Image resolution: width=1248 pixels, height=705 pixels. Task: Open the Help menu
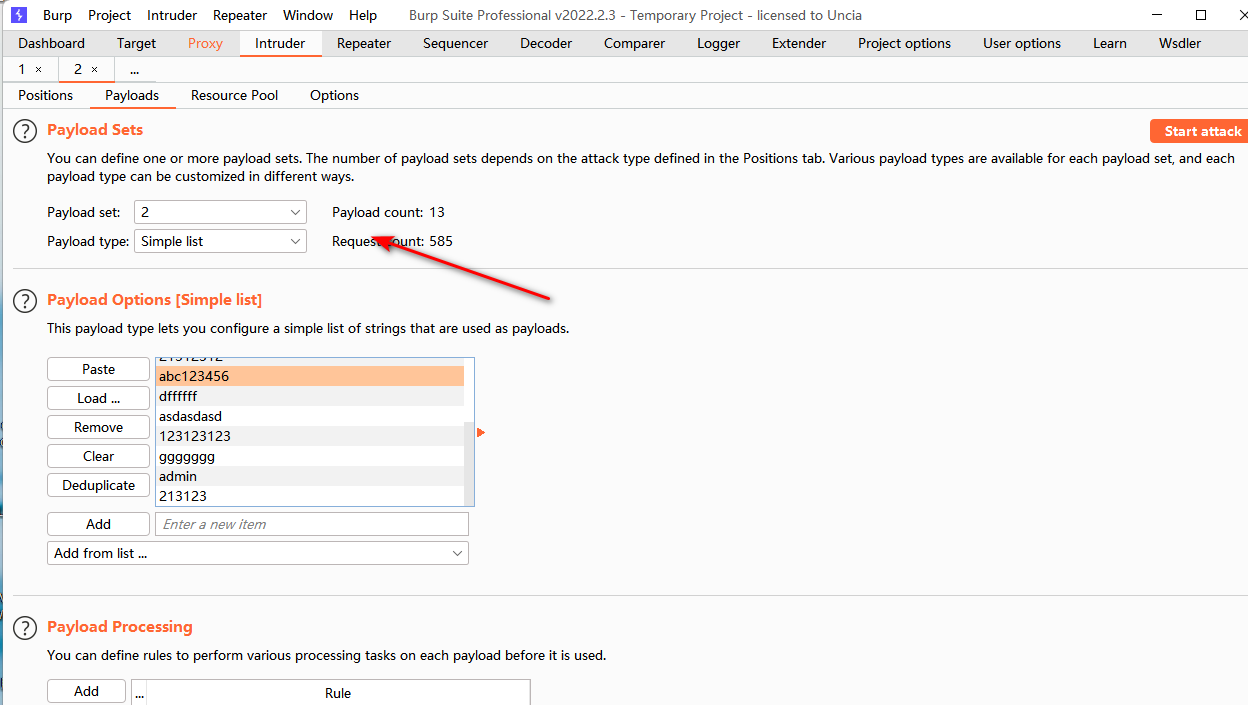363,15
